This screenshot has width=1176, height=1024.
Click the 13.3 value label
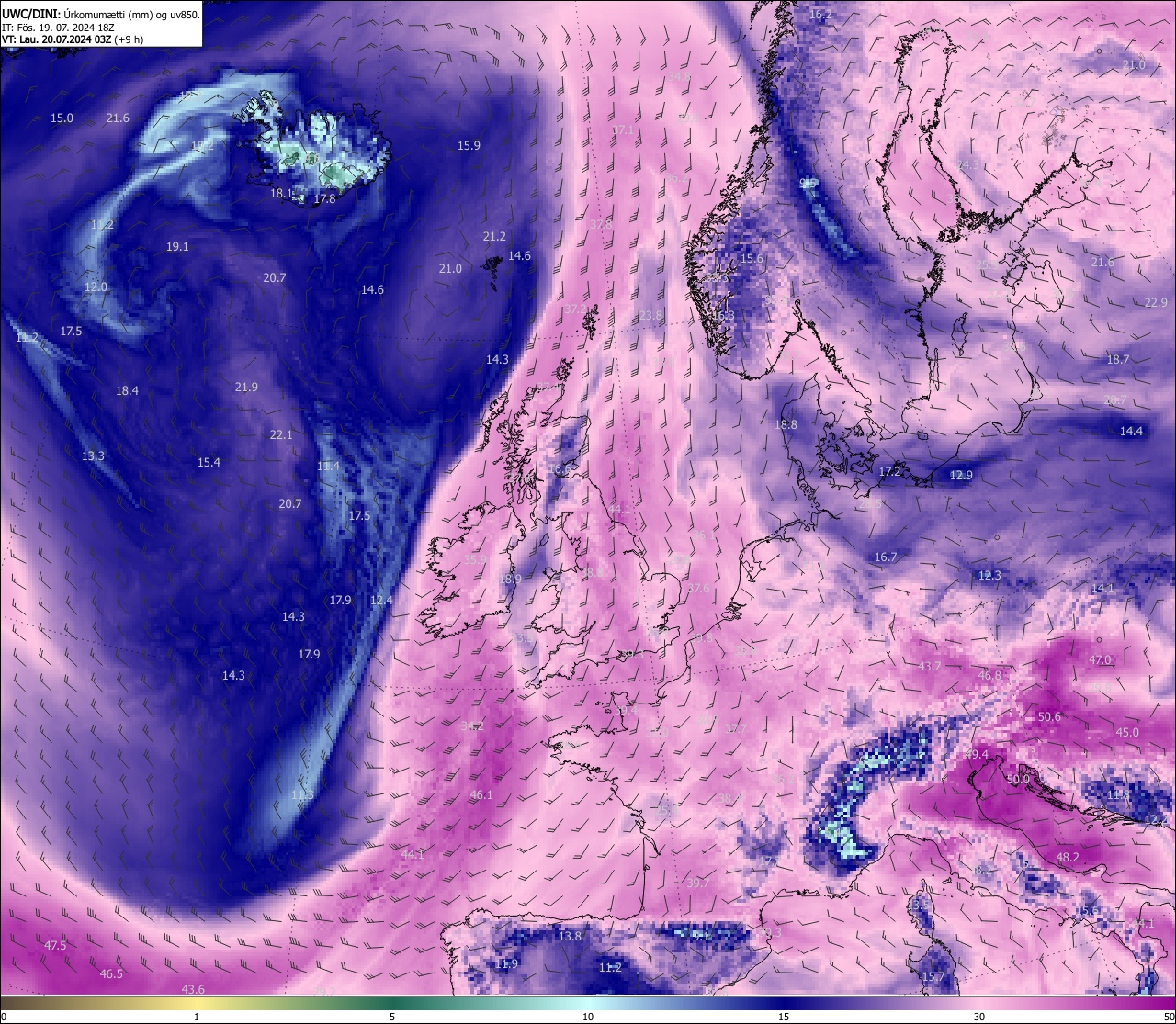click(93, 456)
